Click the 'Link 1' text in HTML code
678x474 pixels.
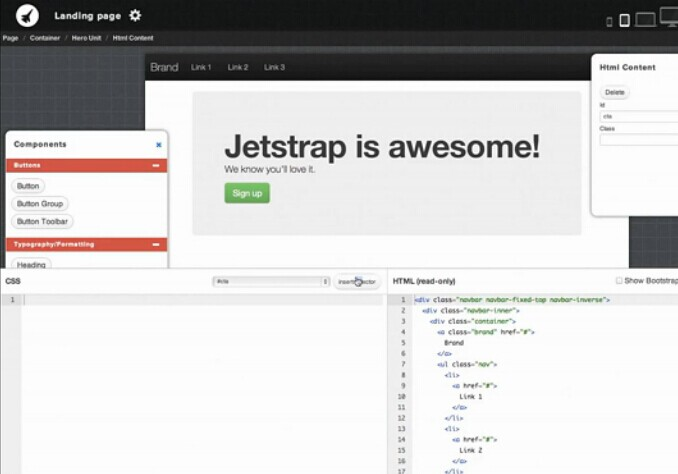click(470, 397)
